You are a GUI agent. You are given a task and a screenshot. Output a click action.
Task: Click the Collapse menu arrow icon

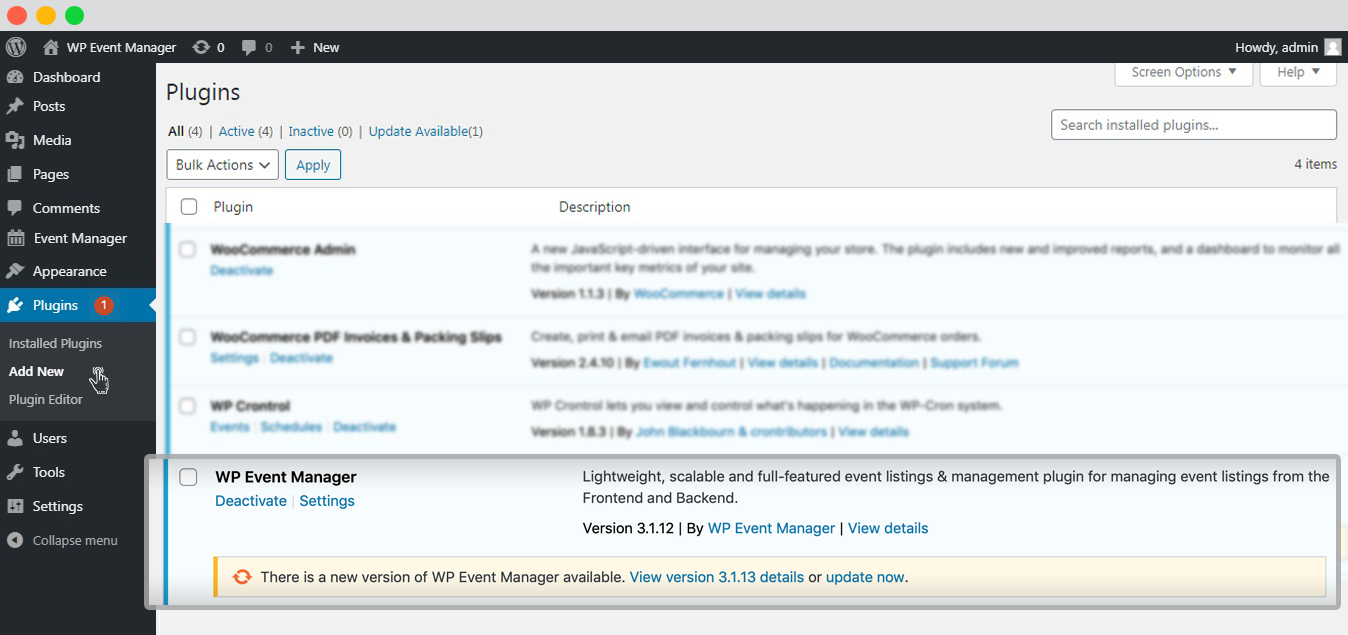15,540
